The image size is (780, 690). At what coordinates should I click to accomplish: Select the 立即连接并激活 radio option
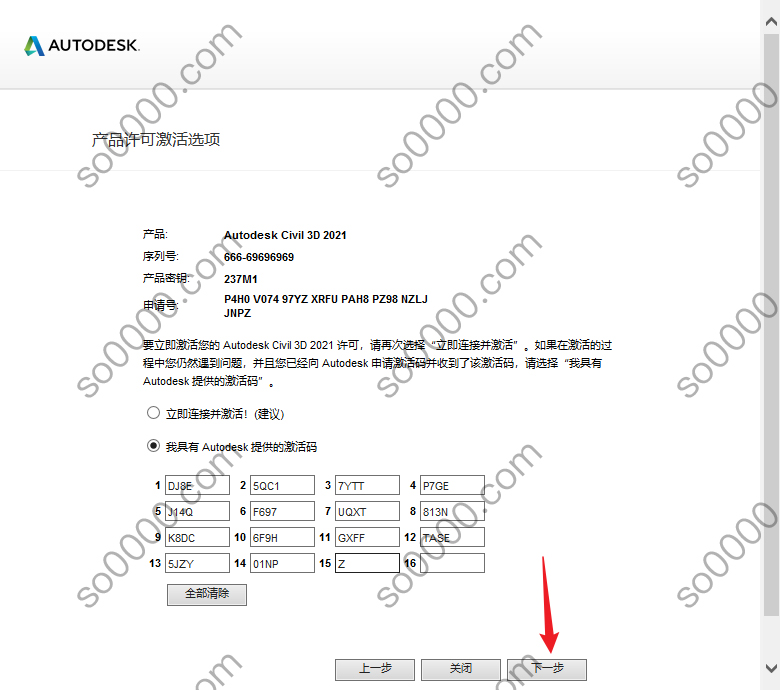point(153,413)
